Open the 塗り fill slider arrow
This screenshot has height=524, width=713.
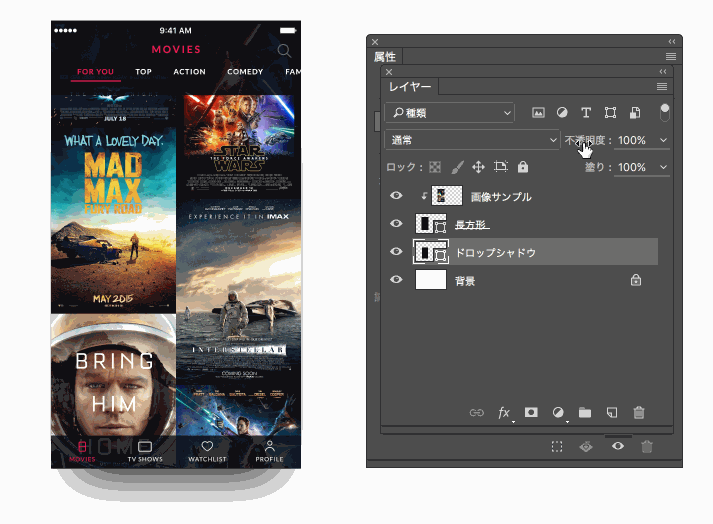tap(663, 167)
